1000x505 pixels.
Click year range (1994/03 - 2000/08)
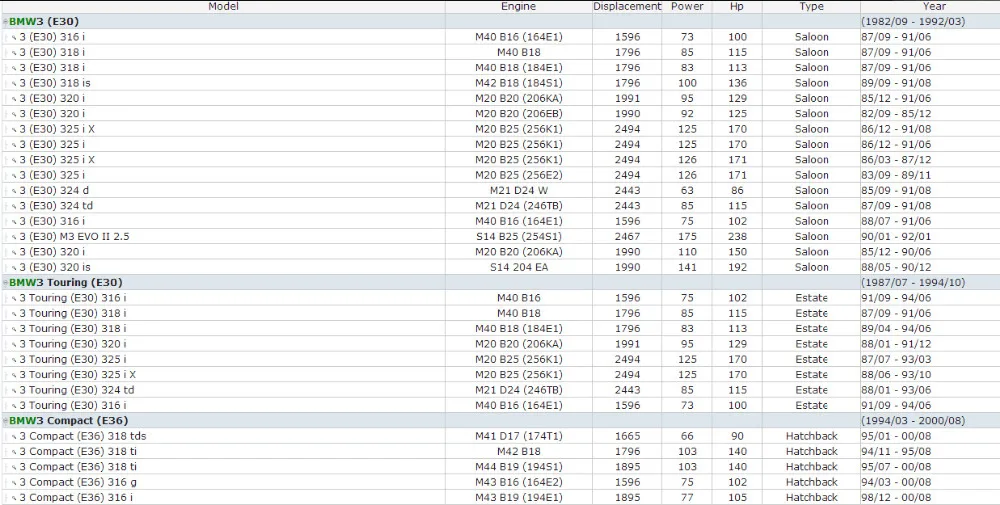click(x=913, y=421)
